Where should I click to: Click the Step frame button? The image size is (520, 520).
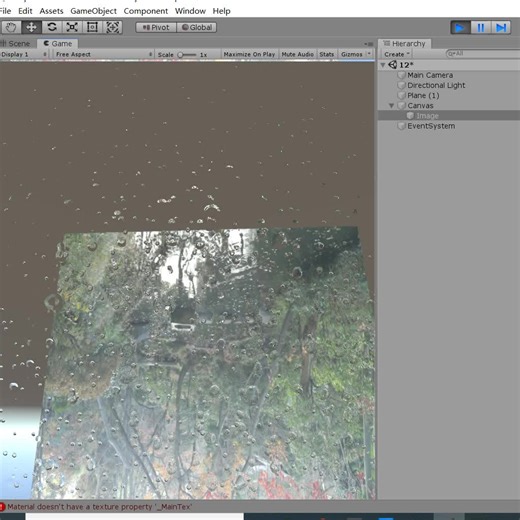(501, 27)
